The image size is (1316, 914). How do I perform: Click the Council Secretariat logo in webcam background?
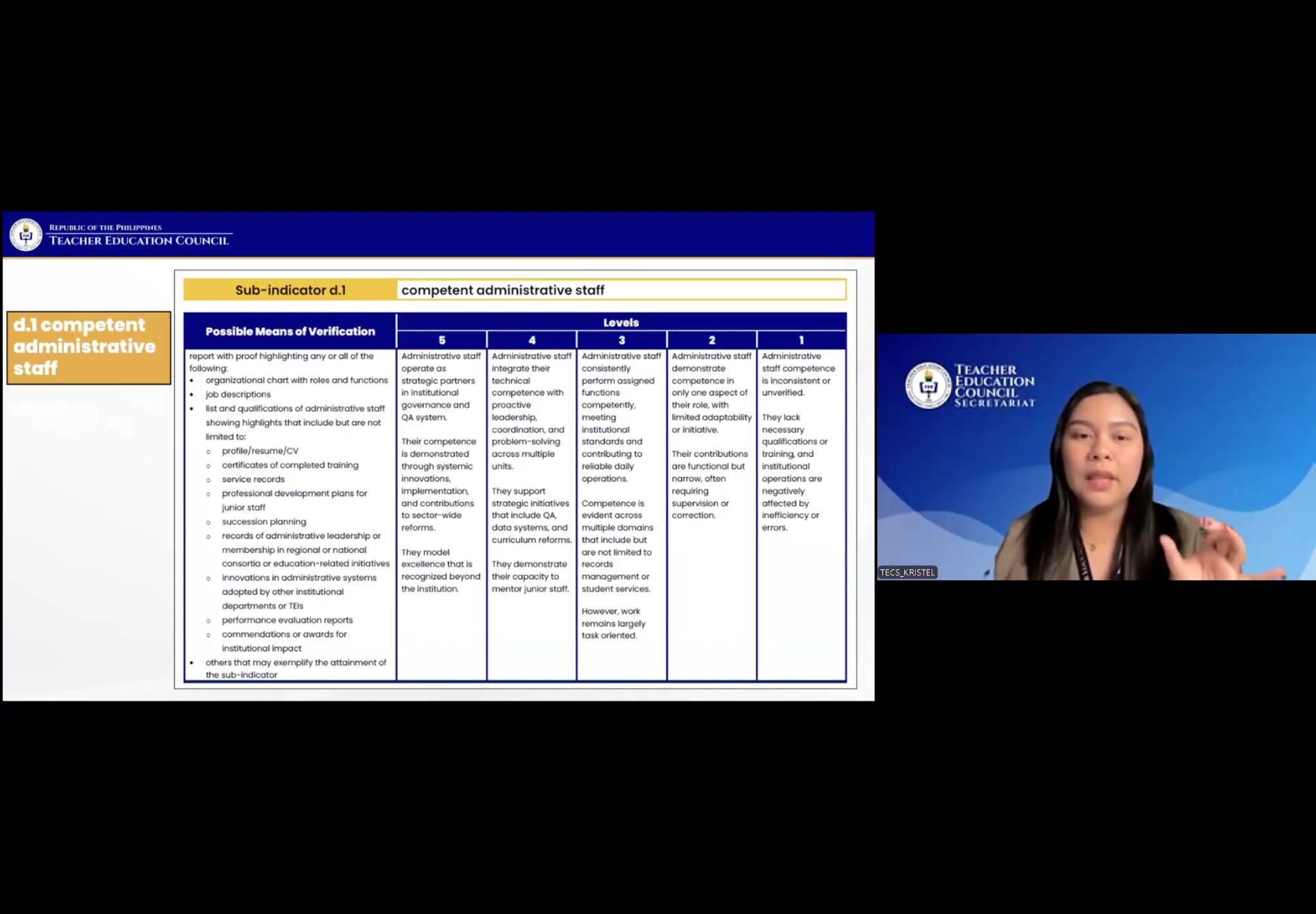click(928, 386)
